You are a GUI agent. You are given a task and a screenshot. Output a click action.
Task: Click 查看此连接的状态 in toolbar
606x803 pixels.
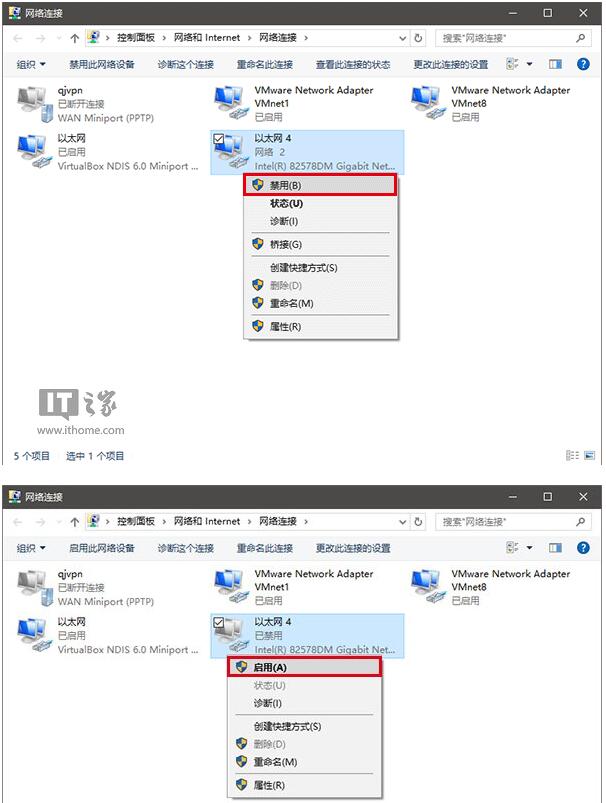tap(353, 65)
